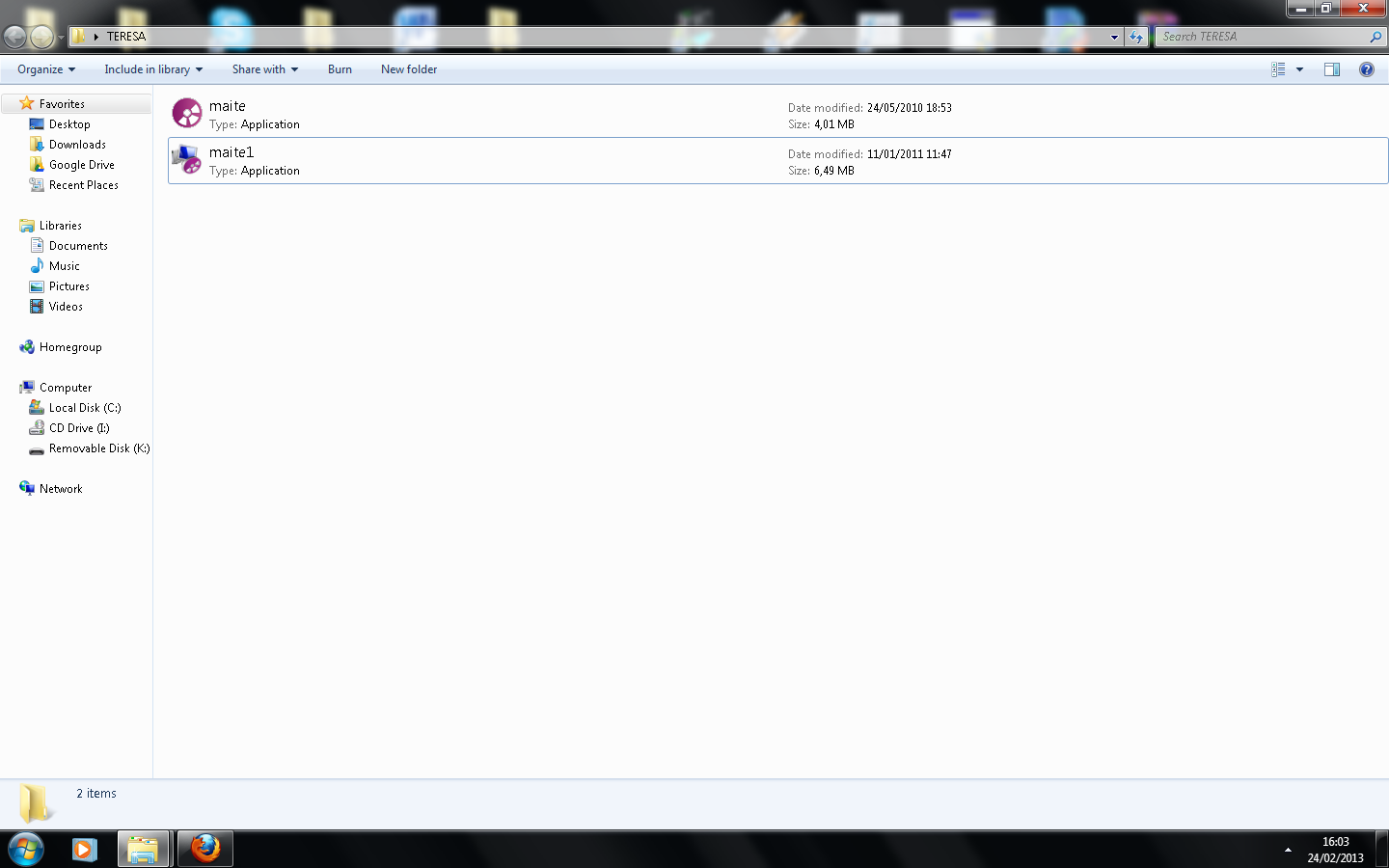
Task: Click the Documents icon in sidebar
Action: pyautogui.click(x=37, y=245)
